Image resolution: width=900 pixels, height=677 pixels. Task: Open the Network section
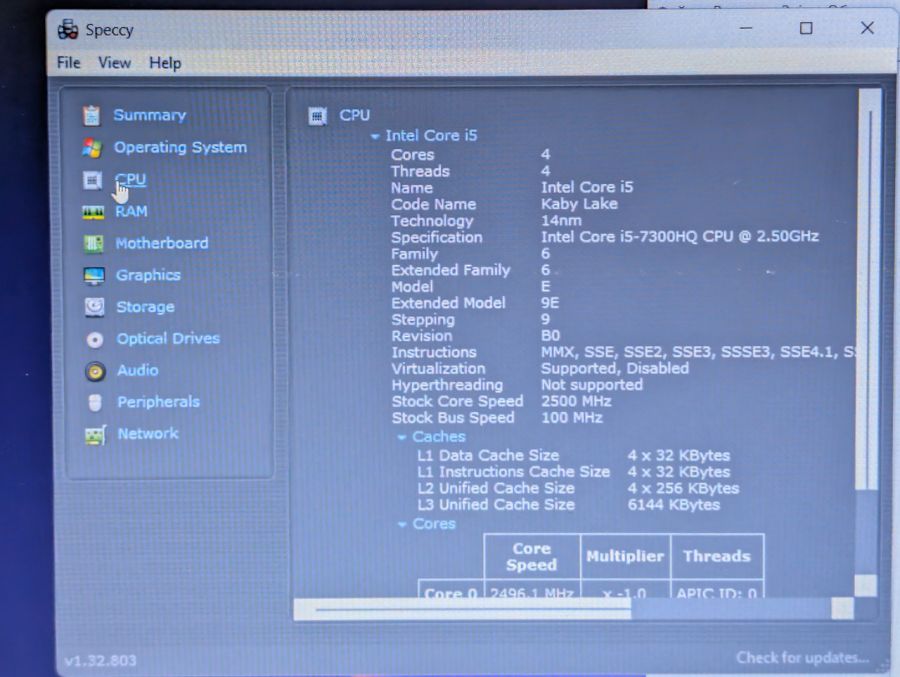point(148,434)
